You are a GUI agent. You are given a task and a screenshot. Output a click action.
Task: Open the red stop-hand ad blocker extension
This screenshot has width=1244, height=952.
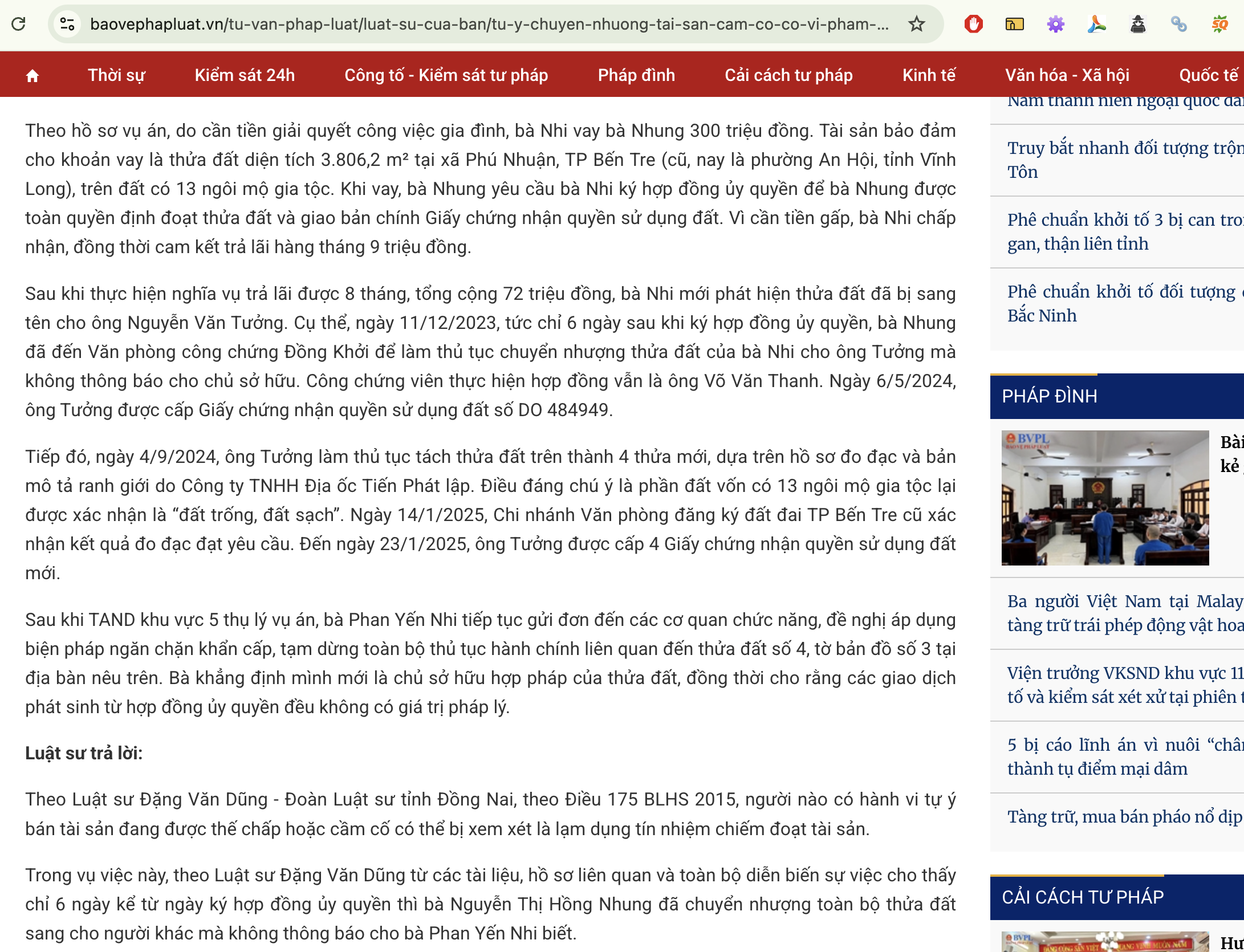[x=973, y=24]
